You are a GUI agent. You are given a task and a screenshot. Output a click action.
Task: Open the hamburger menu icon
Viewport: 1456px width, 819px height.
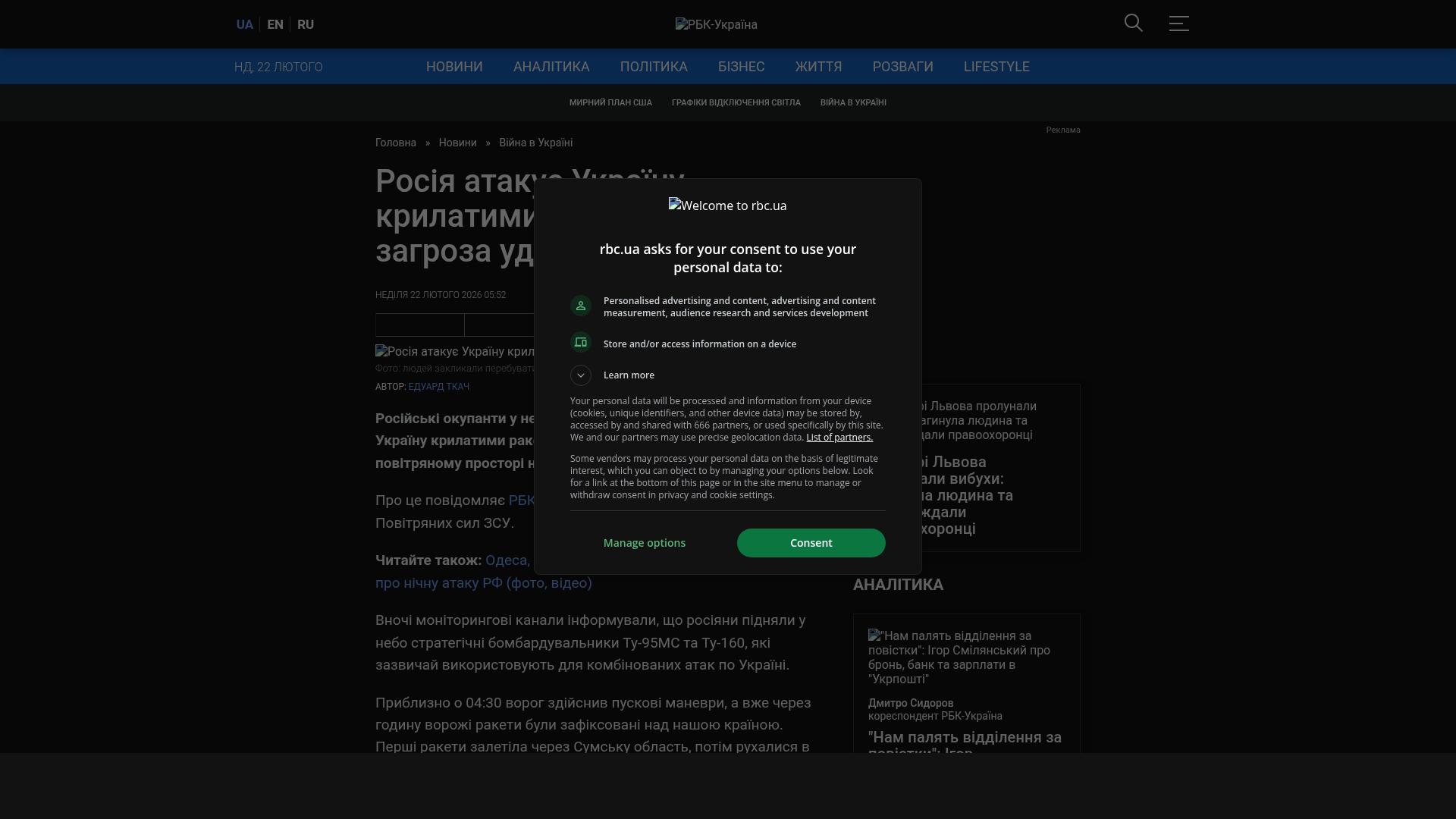pos(1178,24)
